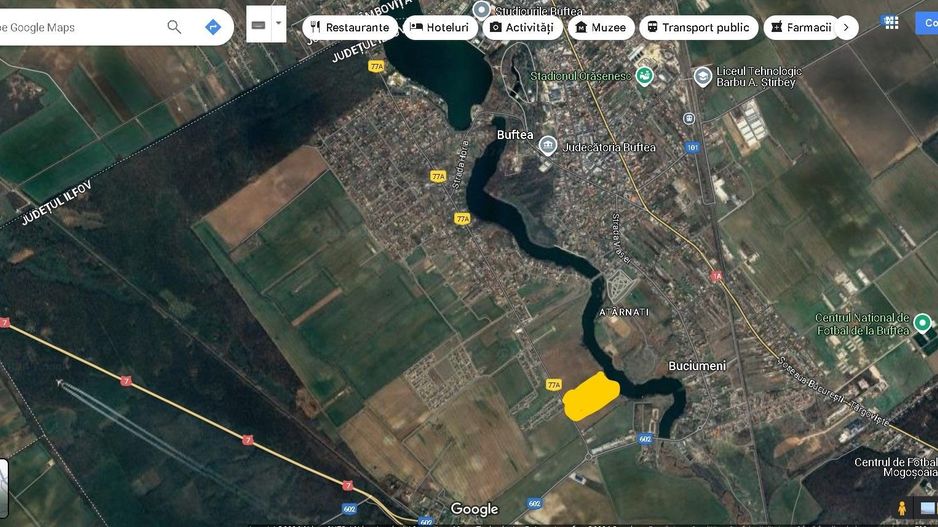
Task: Click the 1A road shield
Action: point(716,276)
